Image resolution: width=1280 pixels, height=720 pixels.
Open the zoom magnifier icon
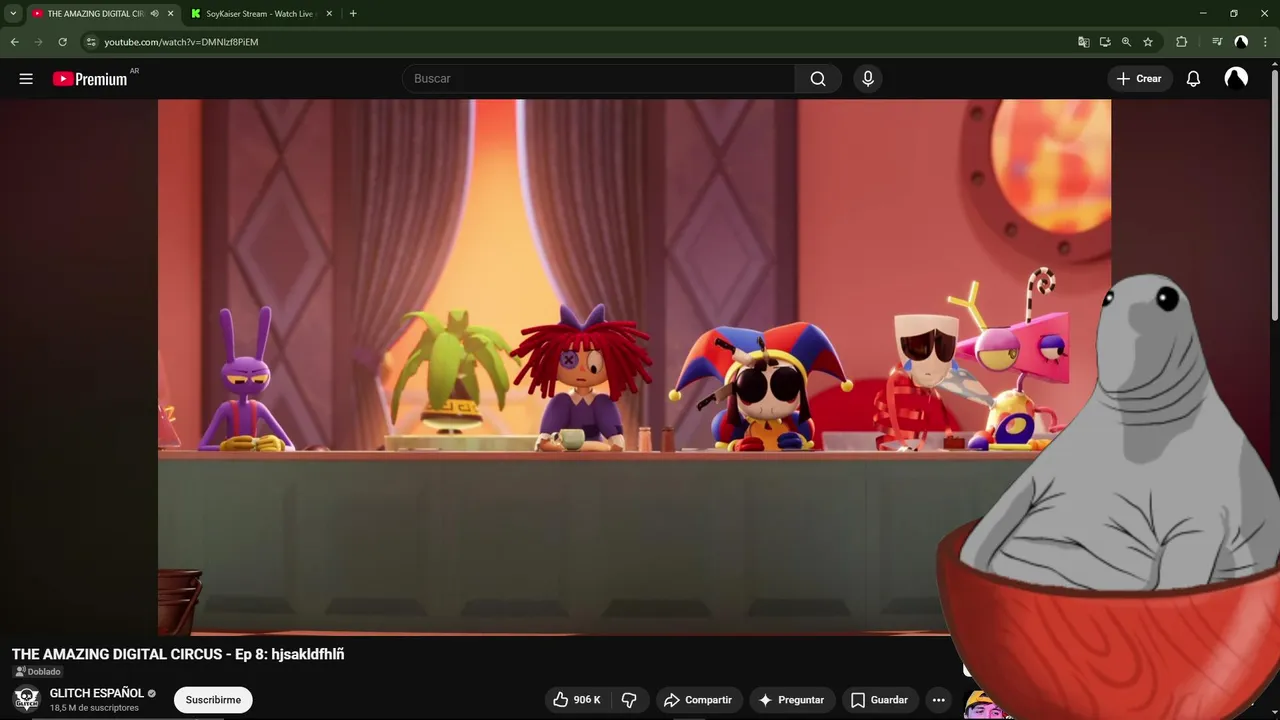pyautogui.click(x=1126, y=42)
